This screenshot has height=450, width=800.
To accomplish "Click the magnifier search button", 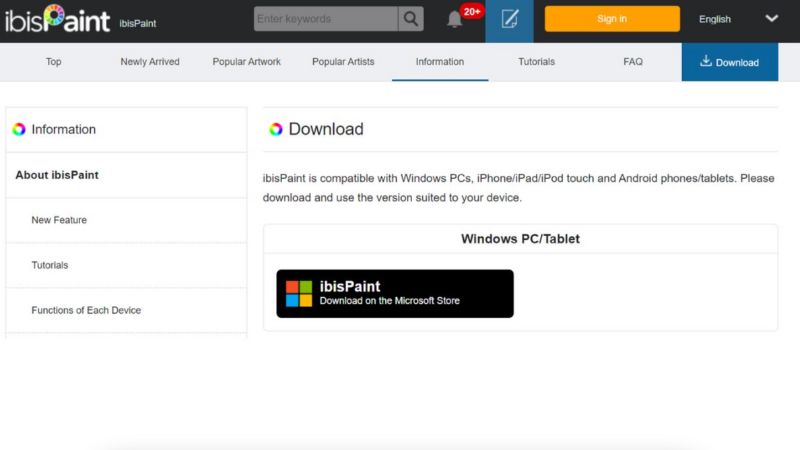I will tap(411, 19).
